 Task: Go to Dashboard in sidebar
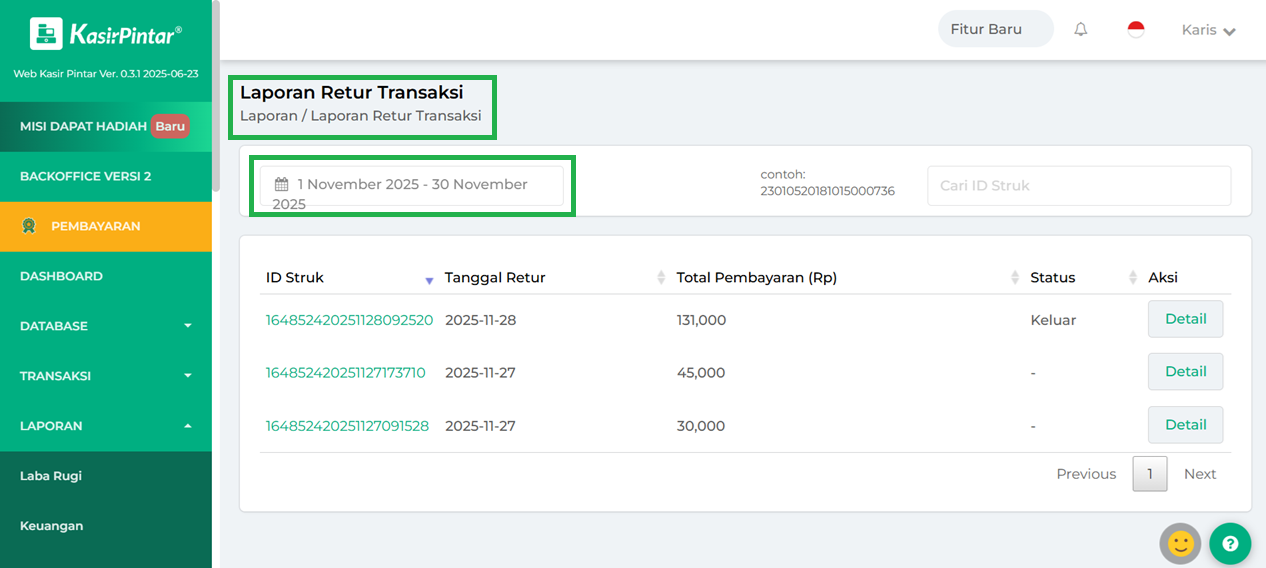61,276
